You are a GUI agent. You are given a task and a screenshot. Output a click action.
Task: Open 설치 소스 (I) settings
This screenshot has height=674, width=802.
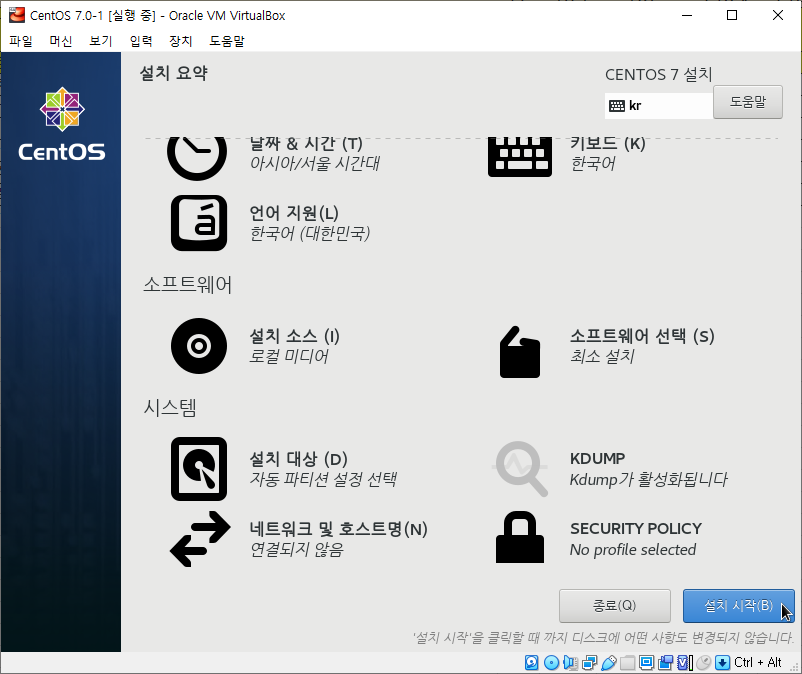tap(295, 336)
